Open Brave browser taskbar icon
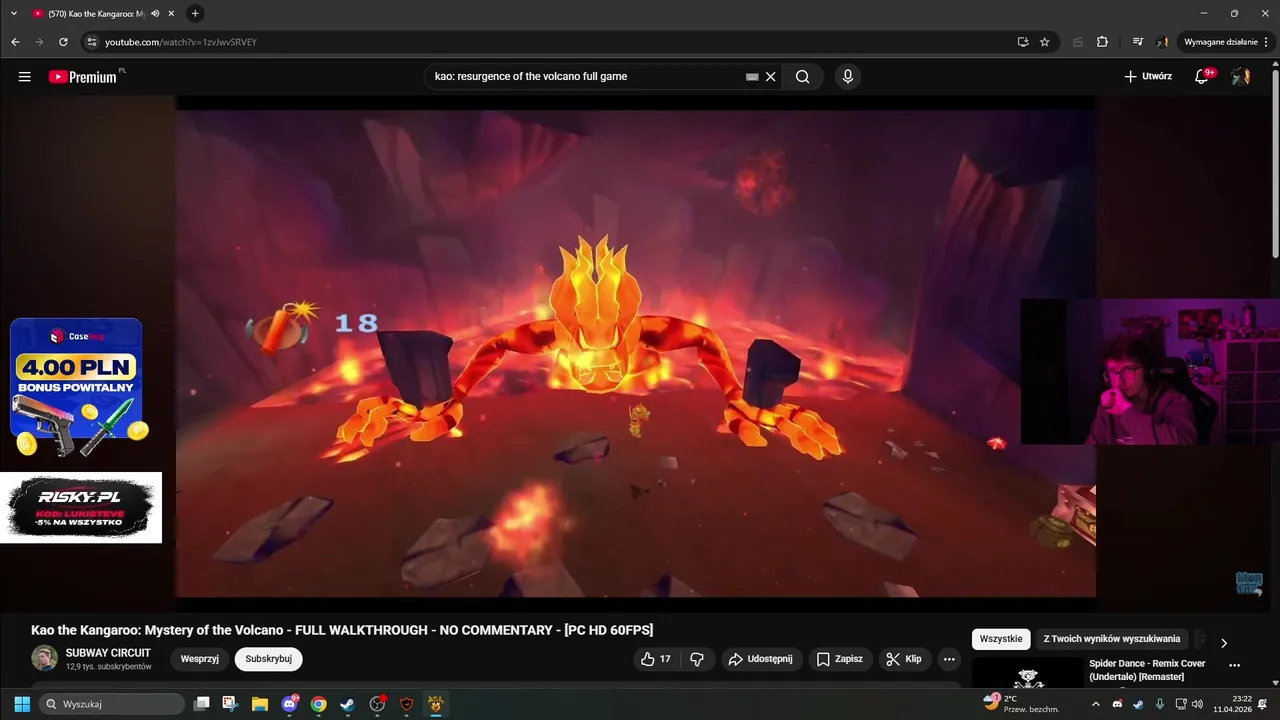This screenshot has width=1280, height=720. point(406,704)
